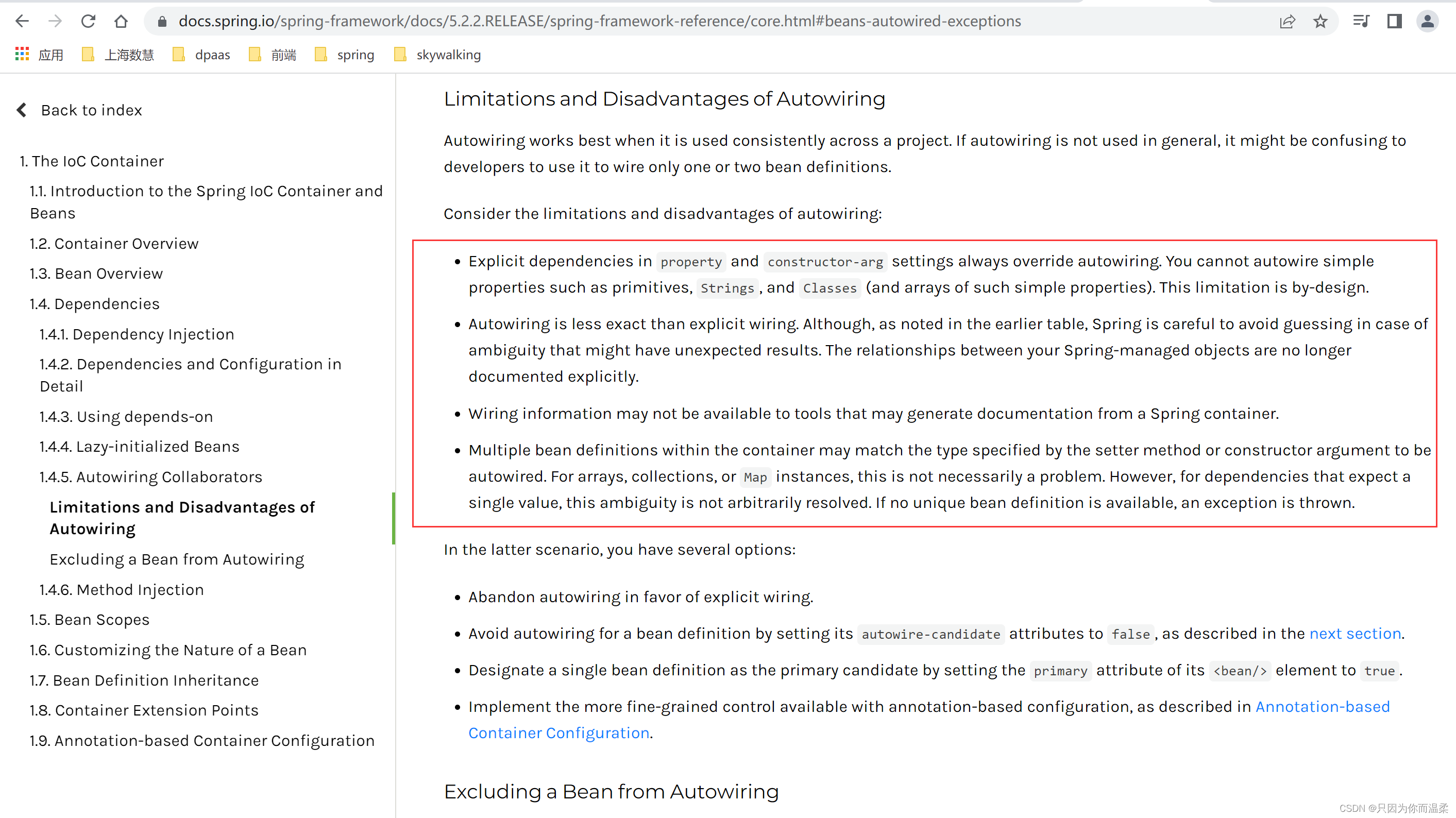Reload the page with the refresh icon
The image size is (1456, 818).
(88, 21)
